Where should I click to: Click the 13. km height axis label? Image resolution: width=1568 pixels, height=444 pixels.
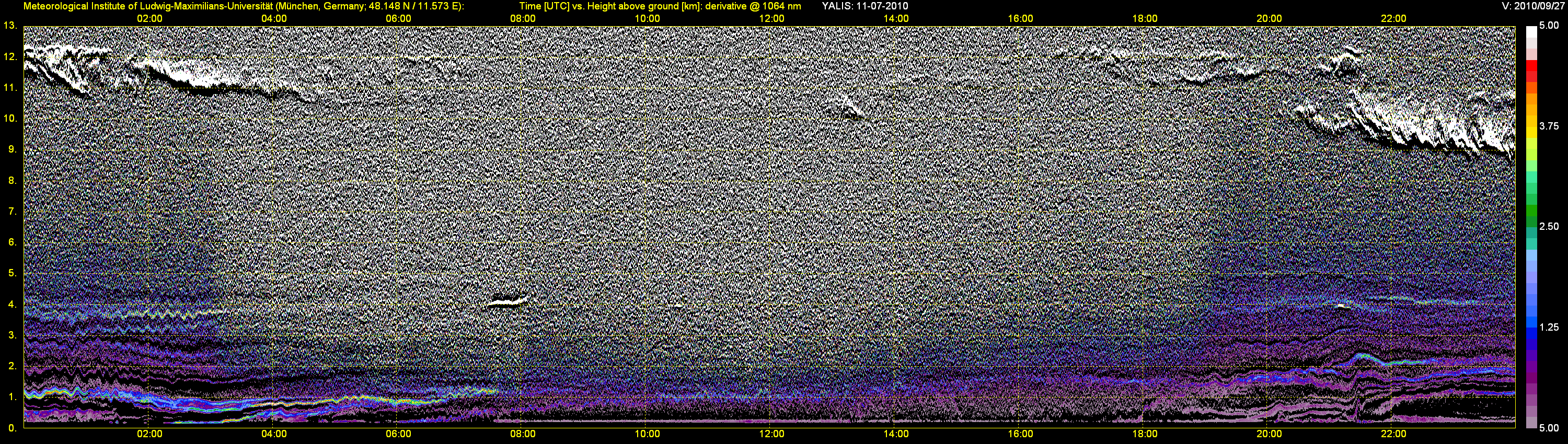[10, 26]
